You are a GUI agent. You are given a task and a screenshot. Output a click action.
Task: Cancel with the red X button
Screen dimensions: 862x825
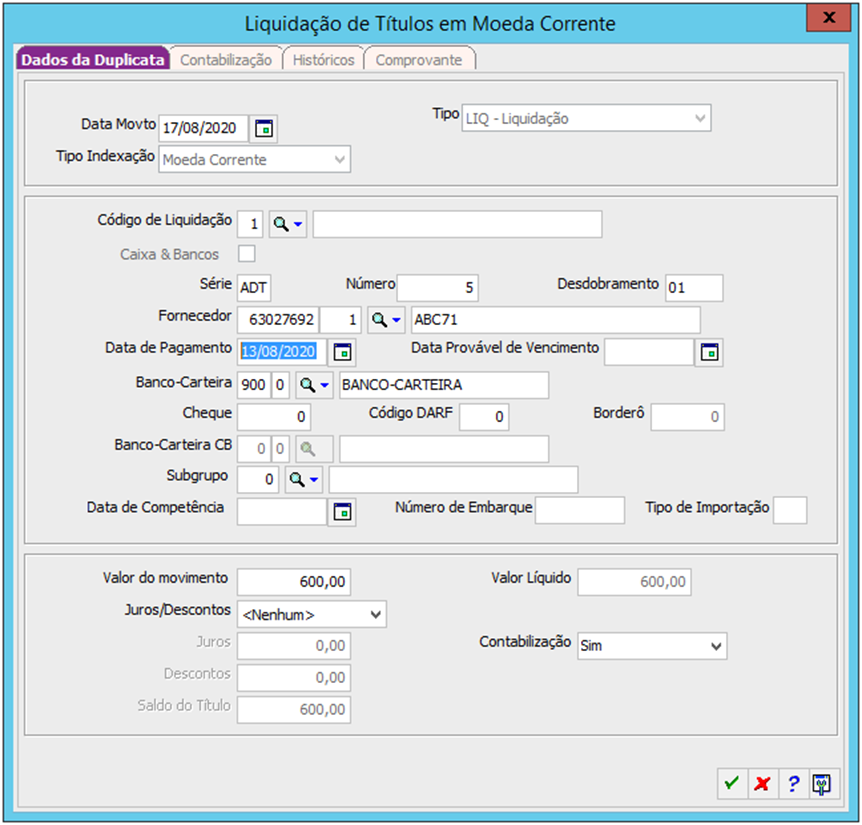tap(762, 783)
